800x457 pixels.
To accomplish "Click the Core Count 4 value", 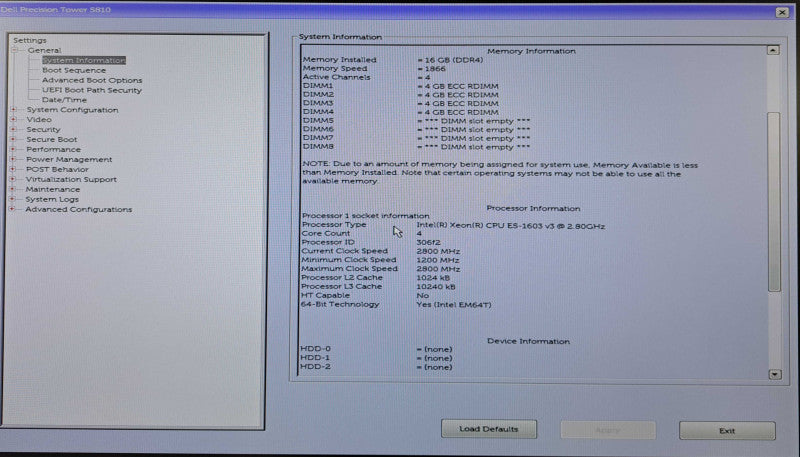I will coord(419,233).
